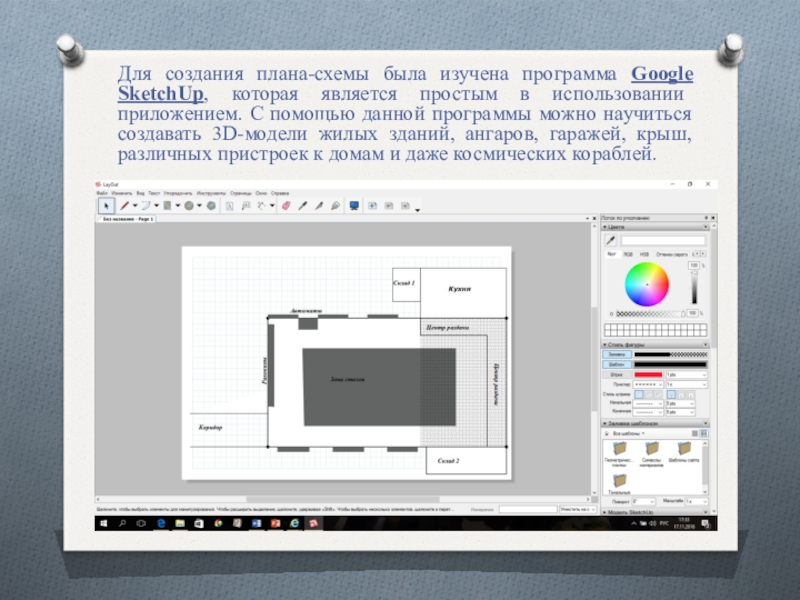The image size is (800, 600).
Task: Click the Add Page toolbar icon
Action: point(372,205)
